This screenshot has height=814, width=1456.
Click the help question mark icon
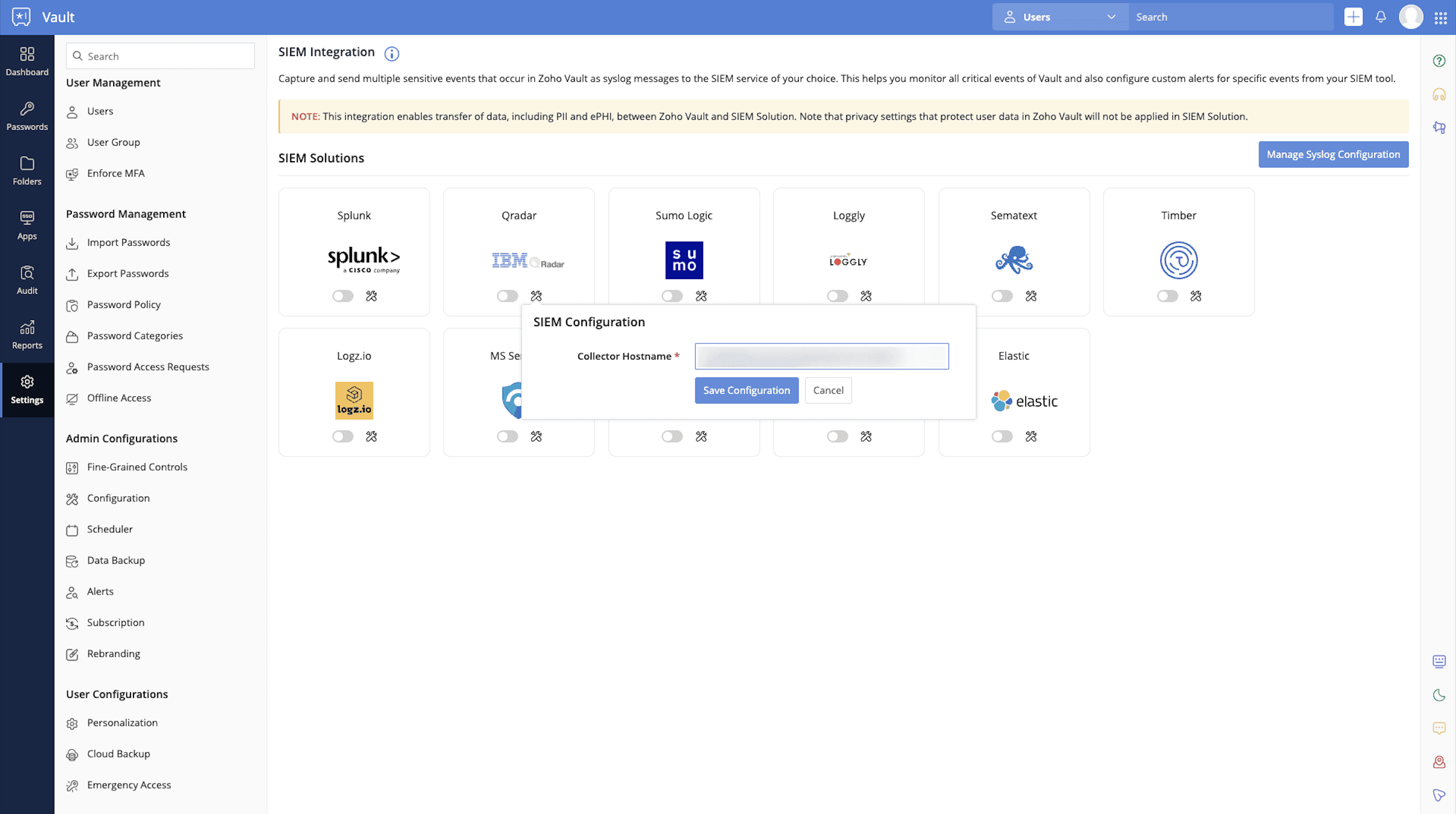click(x=1439, y=61)
